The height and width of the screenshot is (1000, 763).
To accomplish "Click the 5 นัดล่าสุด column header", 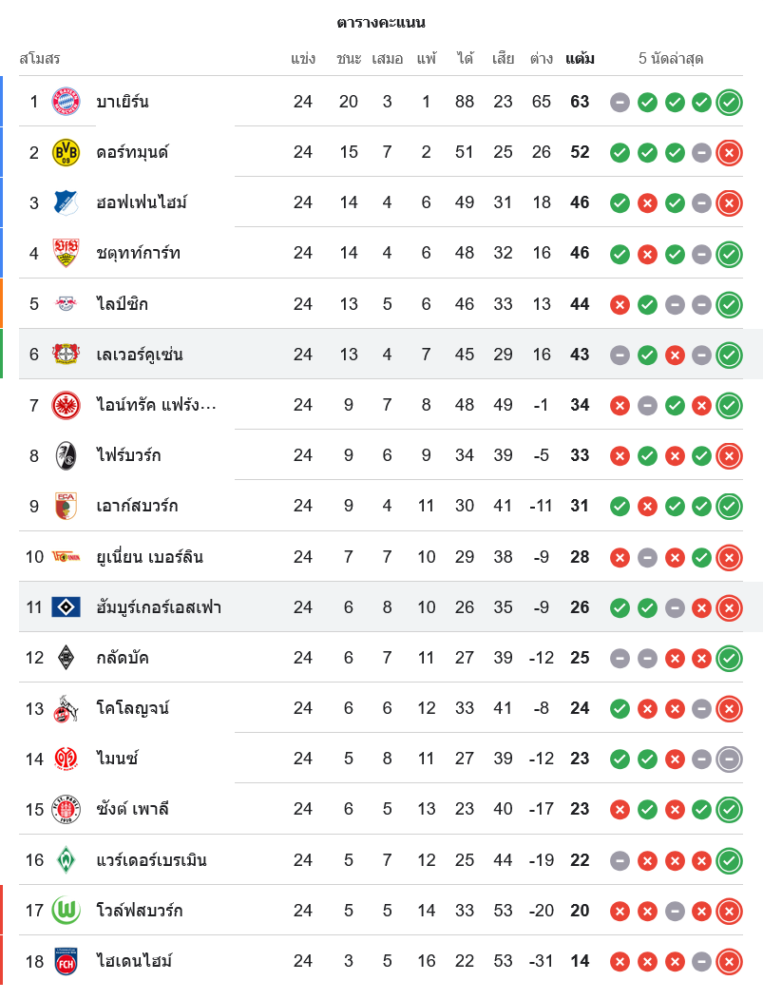I will [671, 59].
